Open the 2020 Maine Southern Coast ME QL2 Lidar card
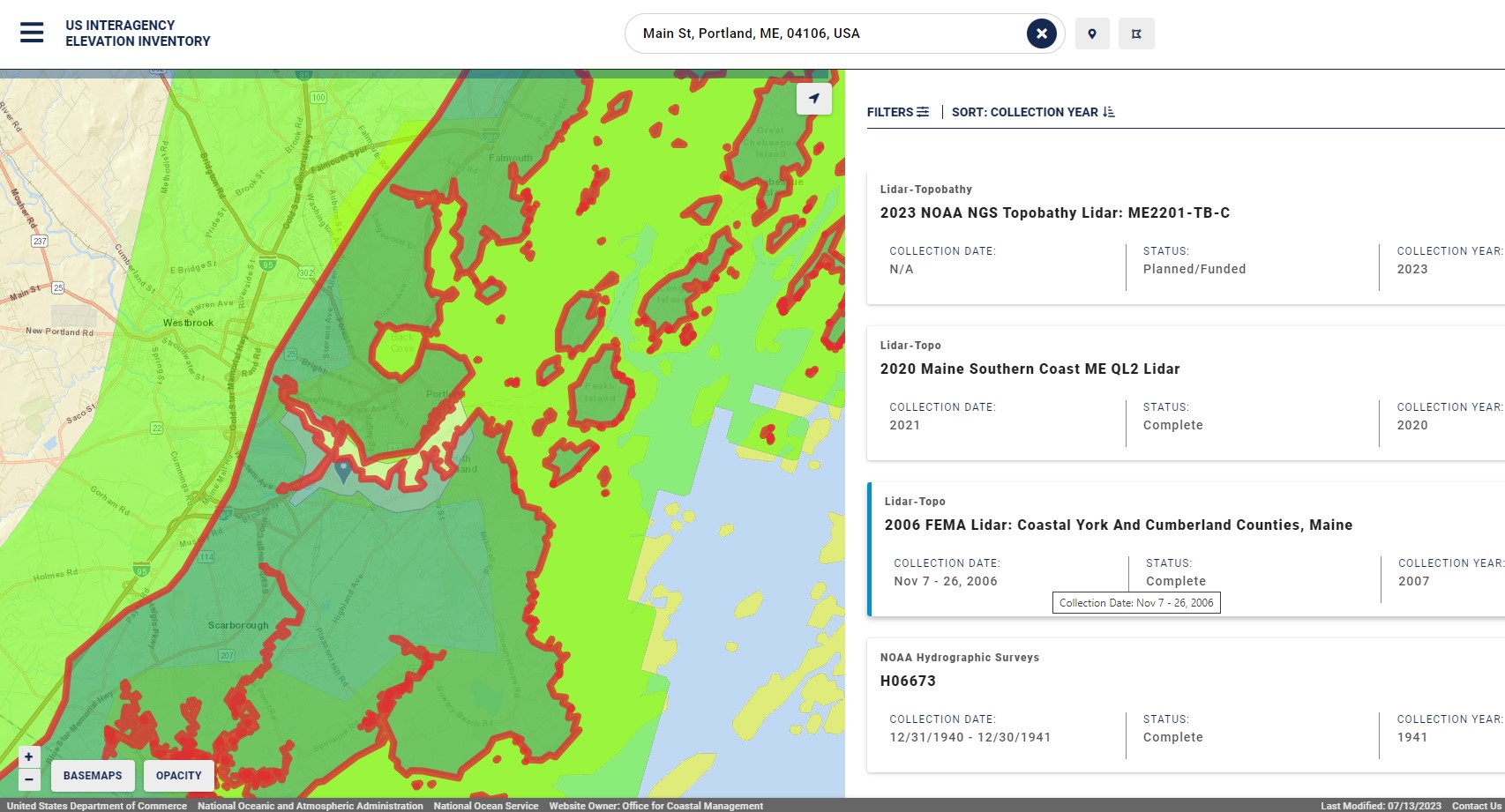 (x=1186, y=393)
